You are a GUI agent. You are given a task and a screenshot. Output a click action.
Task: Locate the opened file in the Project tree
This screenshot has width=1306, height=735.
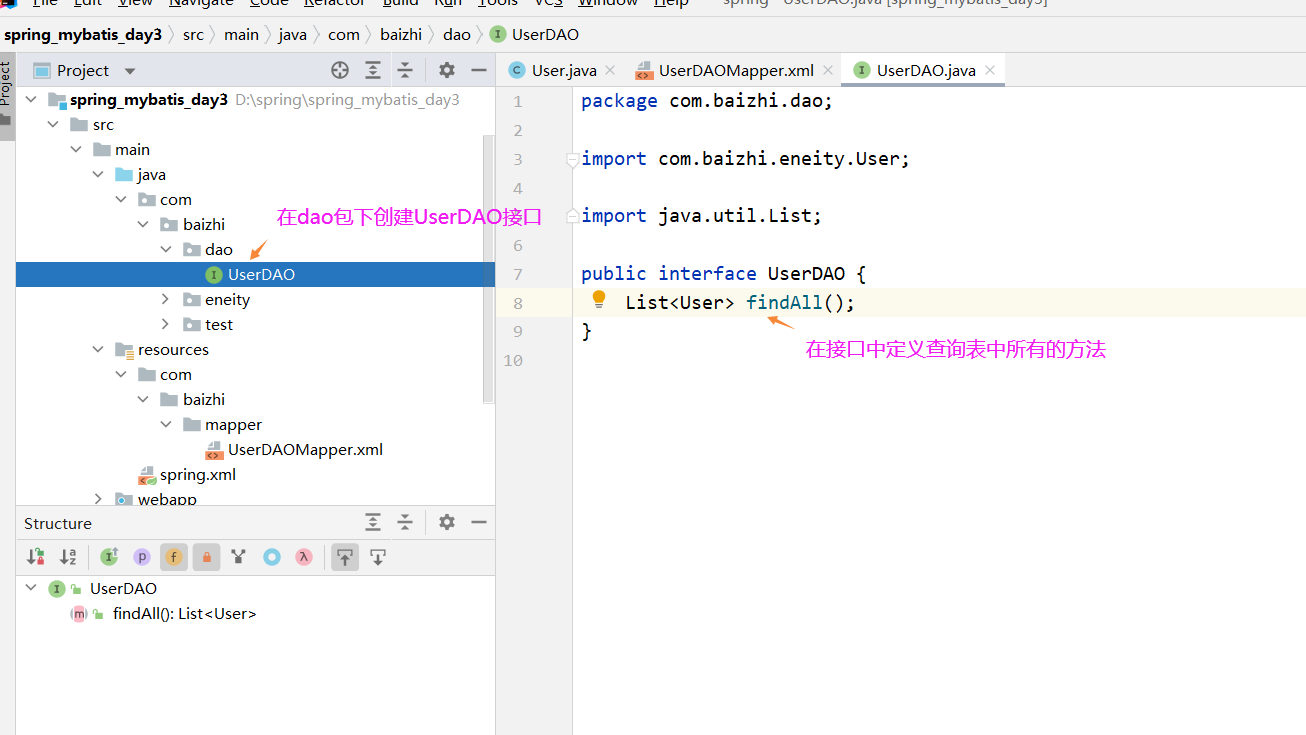pyautogui.click(x=340, y=70)
